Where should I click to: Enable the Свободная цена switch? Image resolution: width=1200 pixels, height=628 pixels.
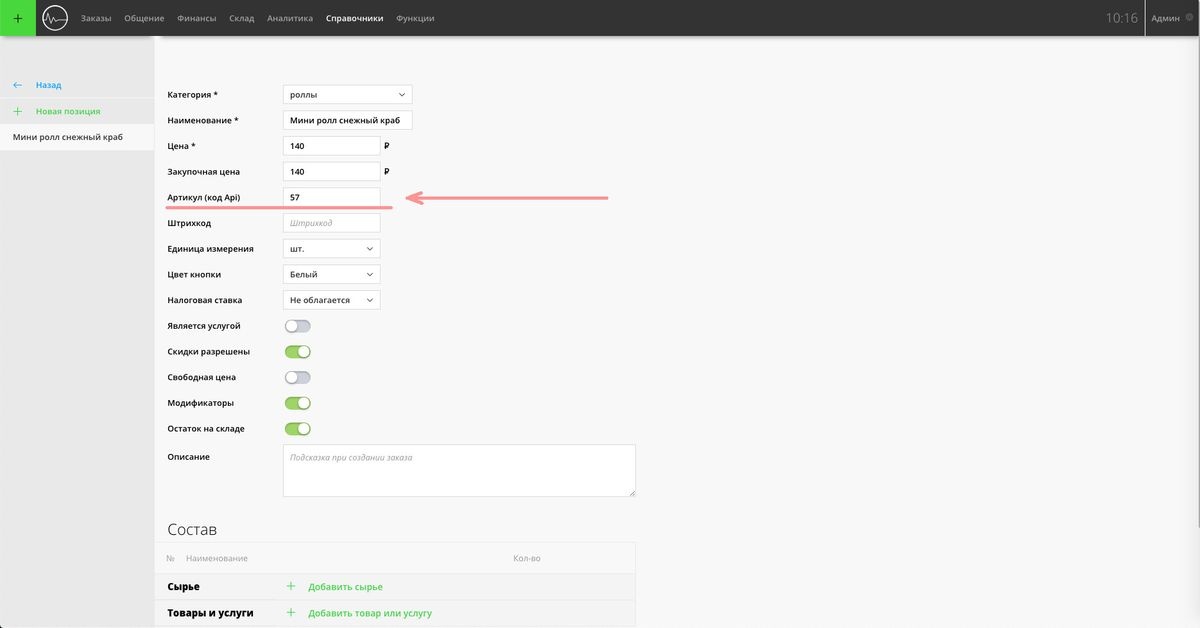coord(298,378)
